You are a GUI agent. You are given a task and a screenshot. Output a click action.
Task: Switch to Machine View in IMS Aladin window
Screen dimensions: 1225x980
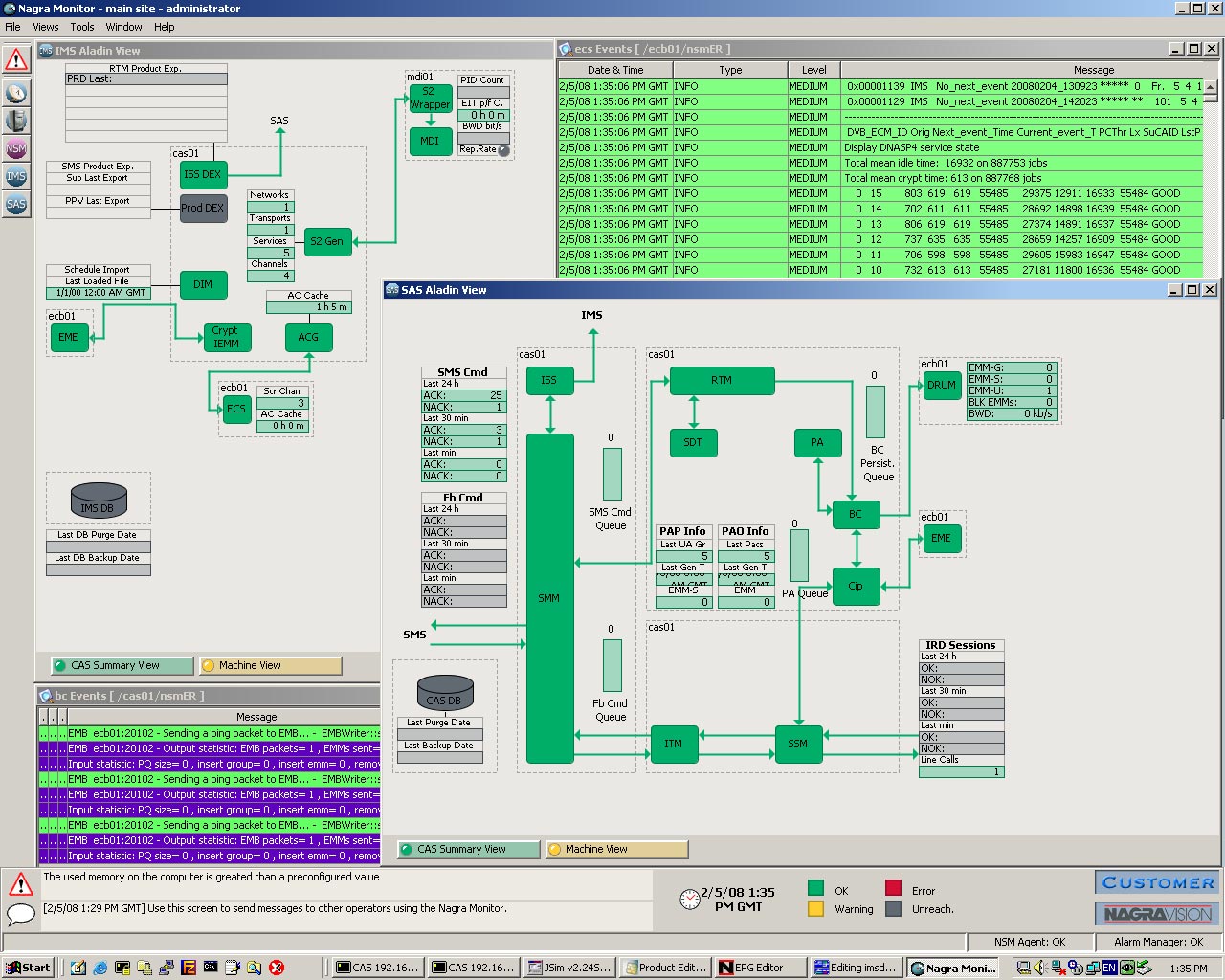(270, 665)
